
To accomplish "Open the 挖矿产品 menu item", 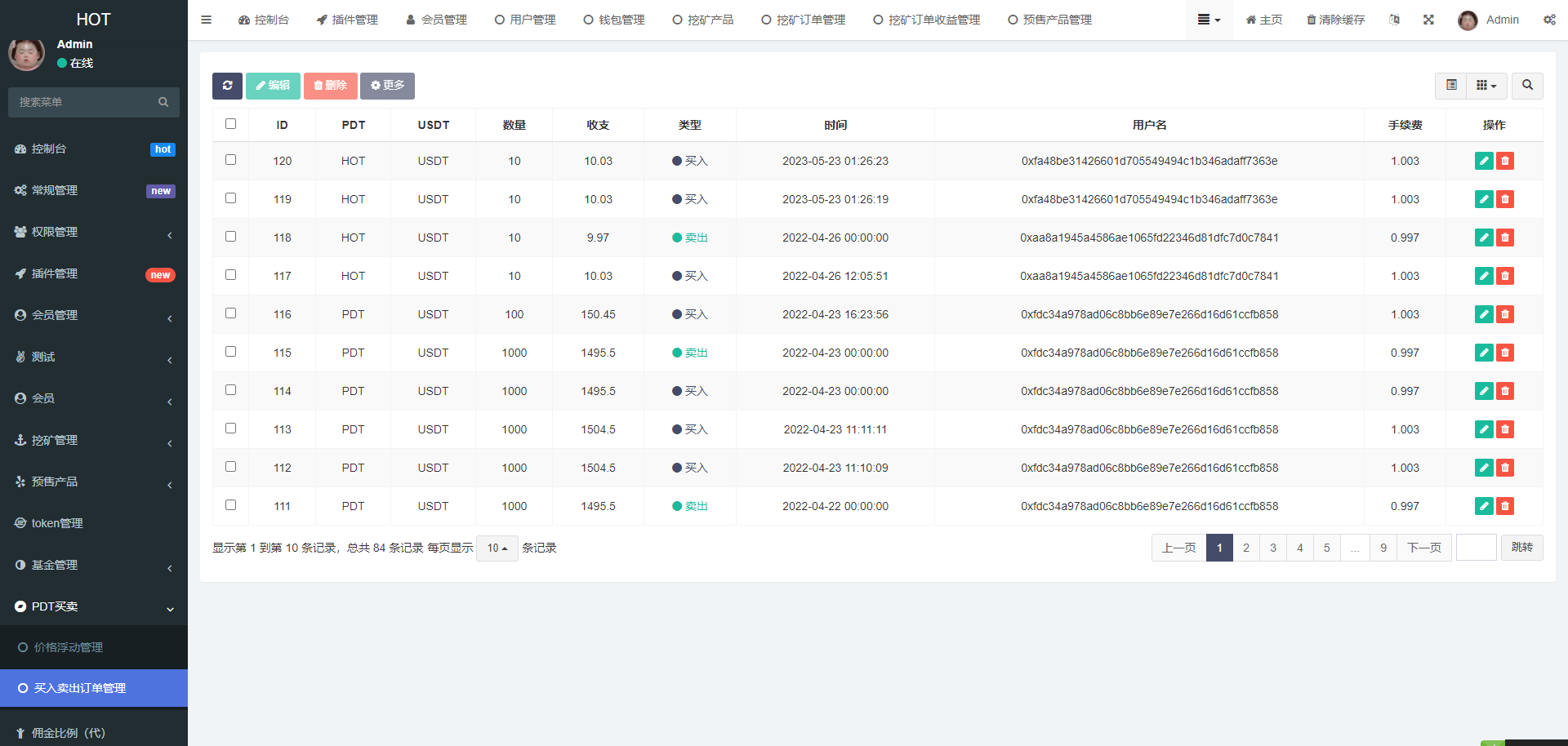I will (703, 20).
